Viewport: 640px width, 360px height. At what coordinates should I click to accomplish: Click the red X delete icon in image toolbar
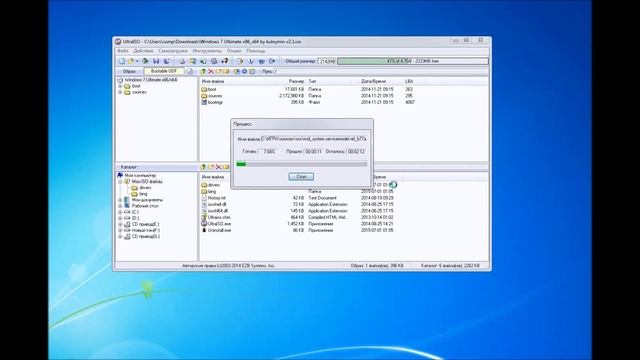tap(211, 71)
